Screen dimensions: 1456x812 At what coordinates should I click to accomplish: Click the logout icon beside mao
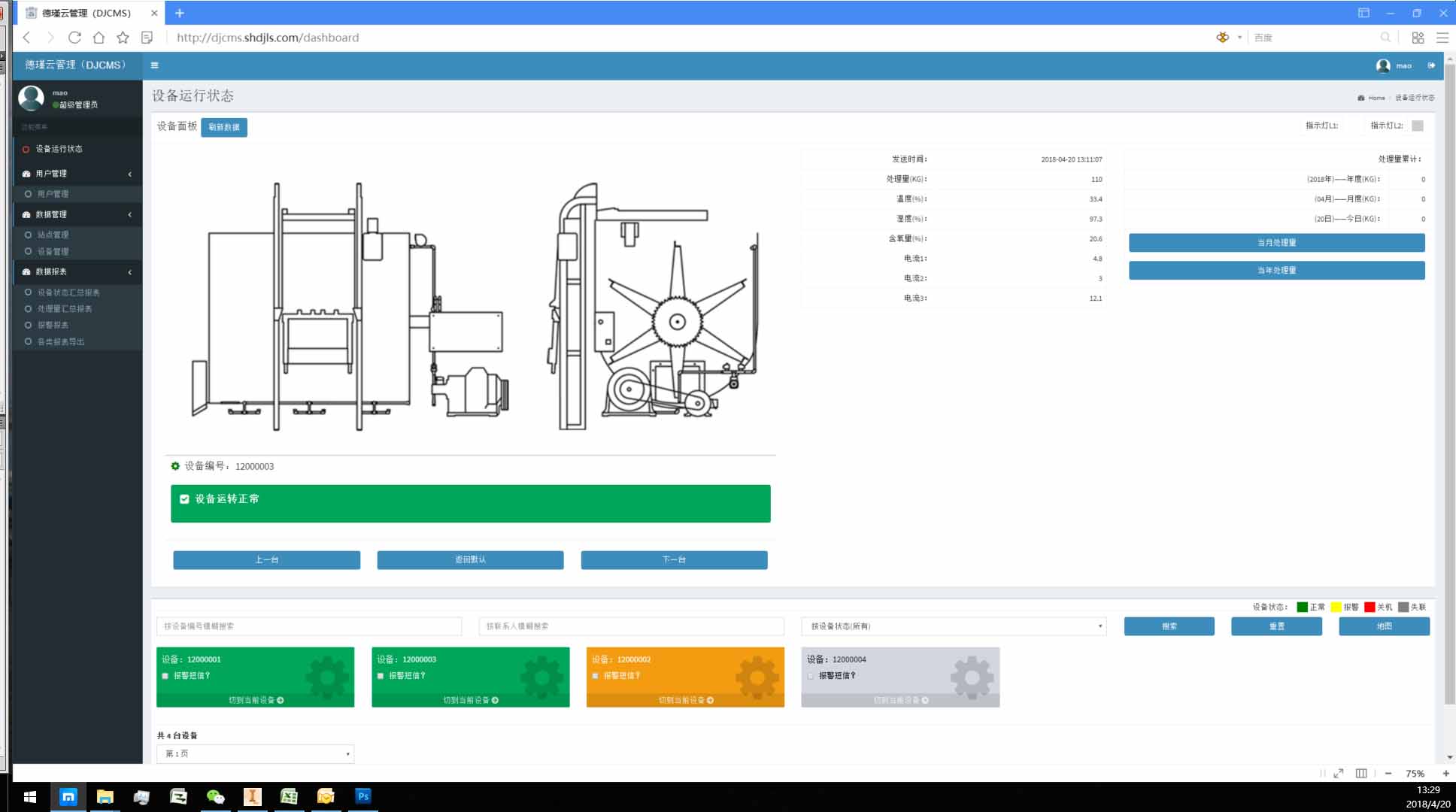[x=1431, y=65]
